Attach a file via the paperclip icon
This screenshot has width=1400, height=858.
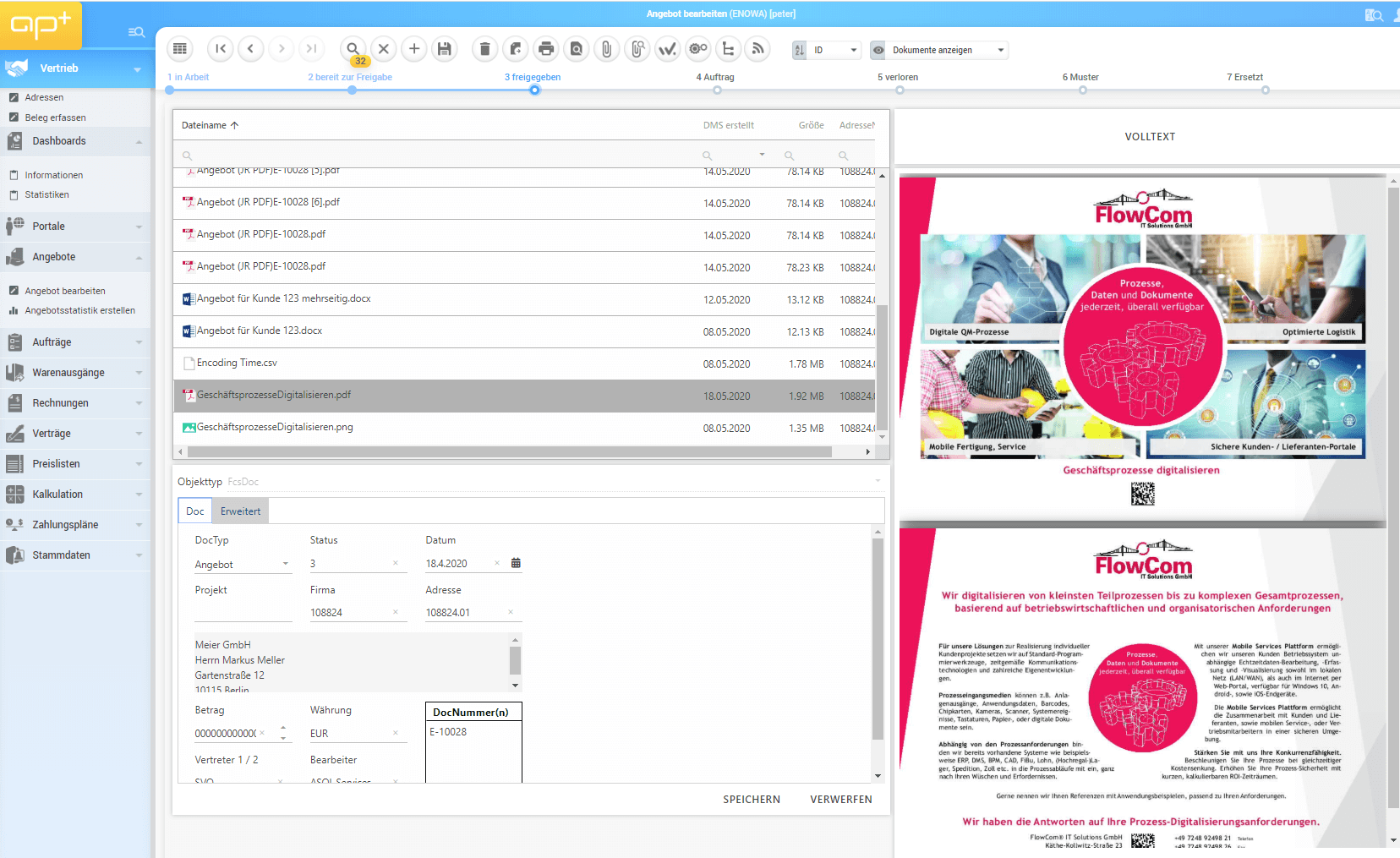click(x=606, y=49)
